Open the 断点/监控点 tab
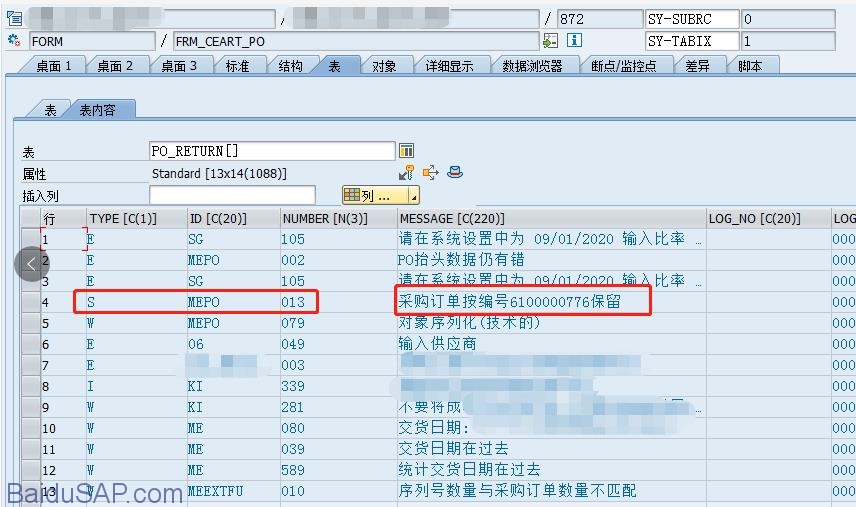Image resolution: width=856 pixels, height=507 pixels. pos(624,66)
